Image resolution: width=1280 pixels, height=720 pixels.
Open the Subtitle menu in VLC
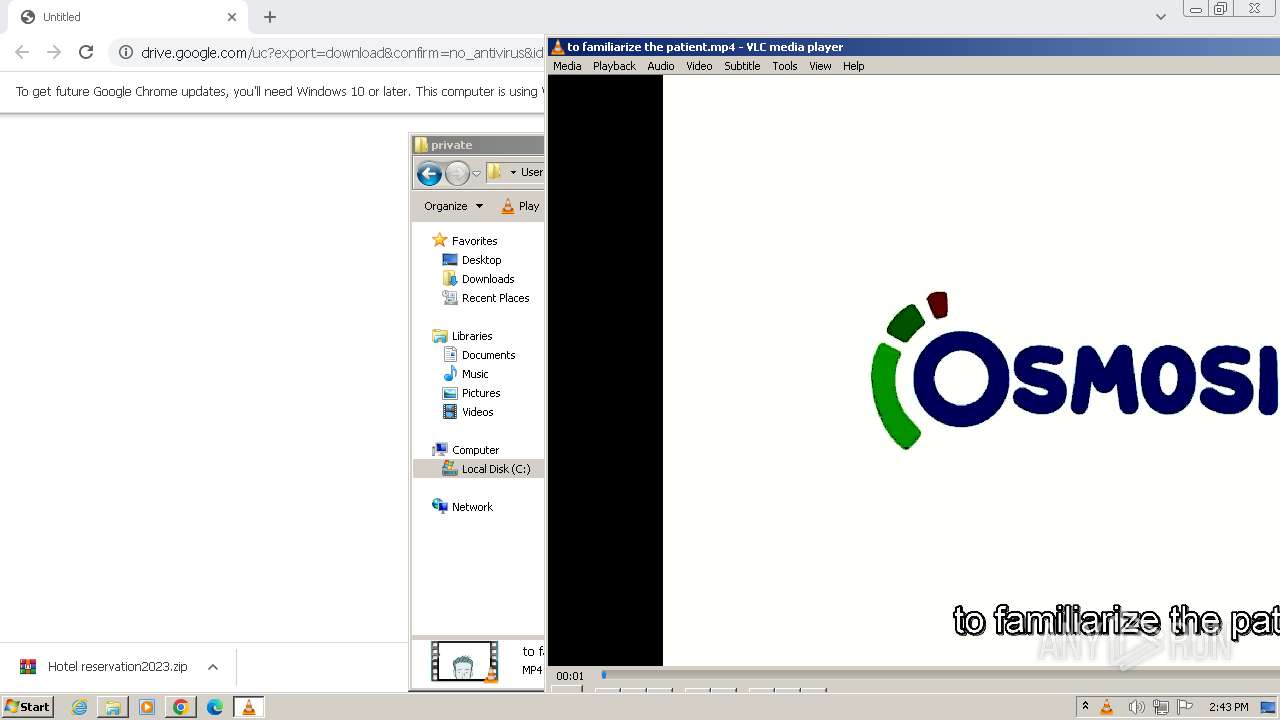(x=742, y=66)
